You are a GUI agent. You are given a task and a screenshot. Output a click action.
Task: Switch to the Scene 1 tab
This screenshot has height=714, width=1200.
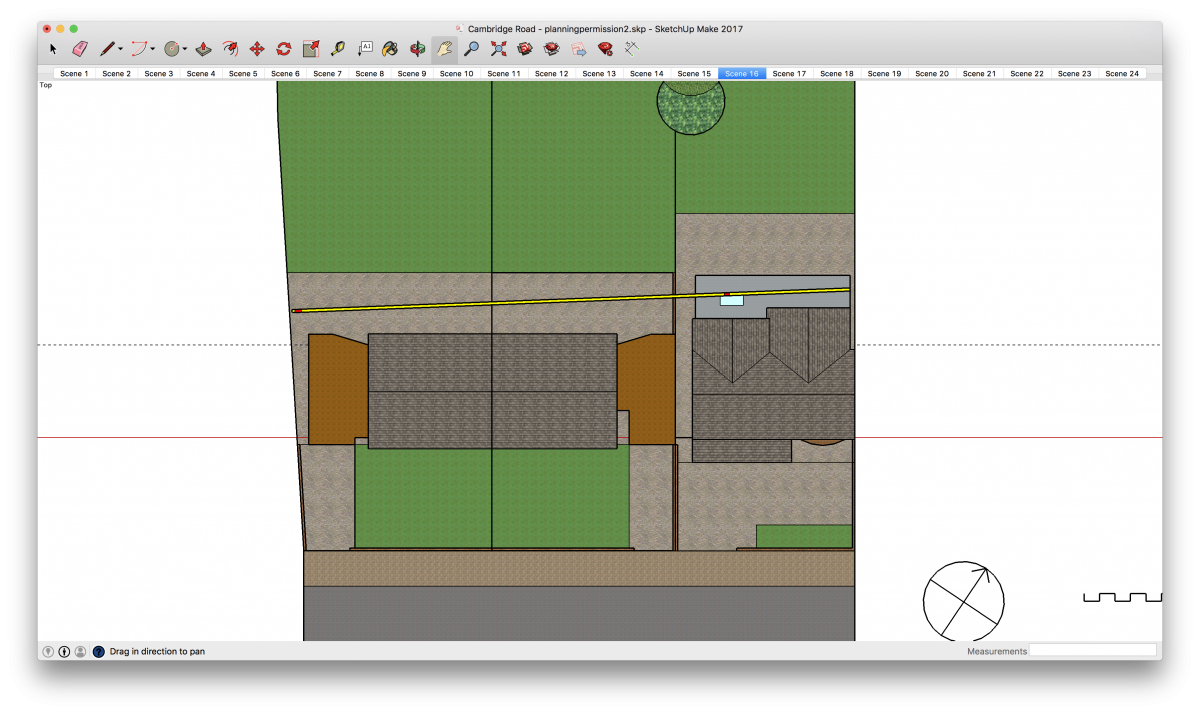click(74, 73)
